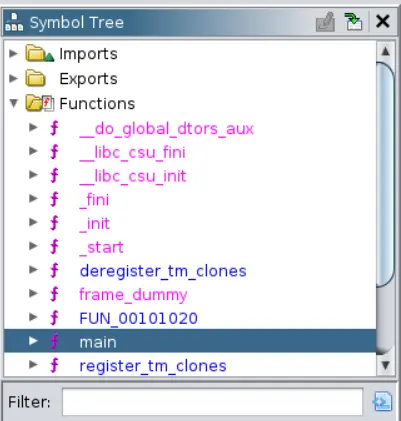The height and width of the screenshot is (421, 401).
Task: Click the Symbol Tree title text
Action: pyautogui.click(x=77, y=23)
